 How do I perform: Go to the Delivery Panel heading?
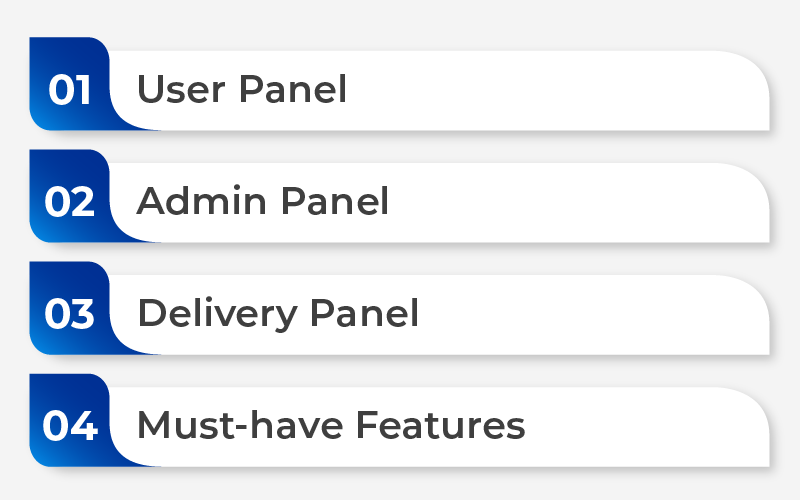pos(278,314)
